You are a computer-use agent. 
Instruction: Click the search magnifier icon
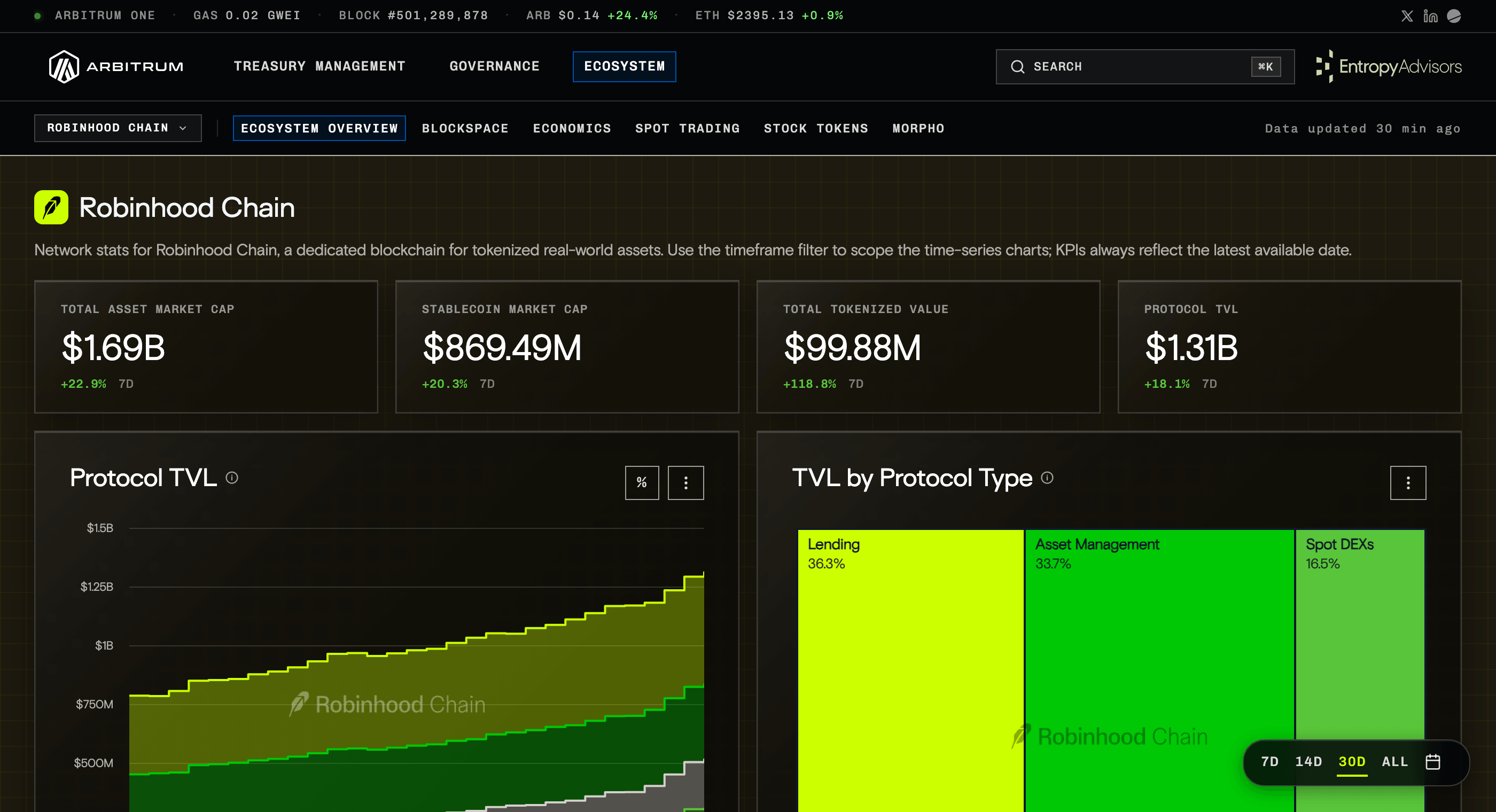point(1017,67)
